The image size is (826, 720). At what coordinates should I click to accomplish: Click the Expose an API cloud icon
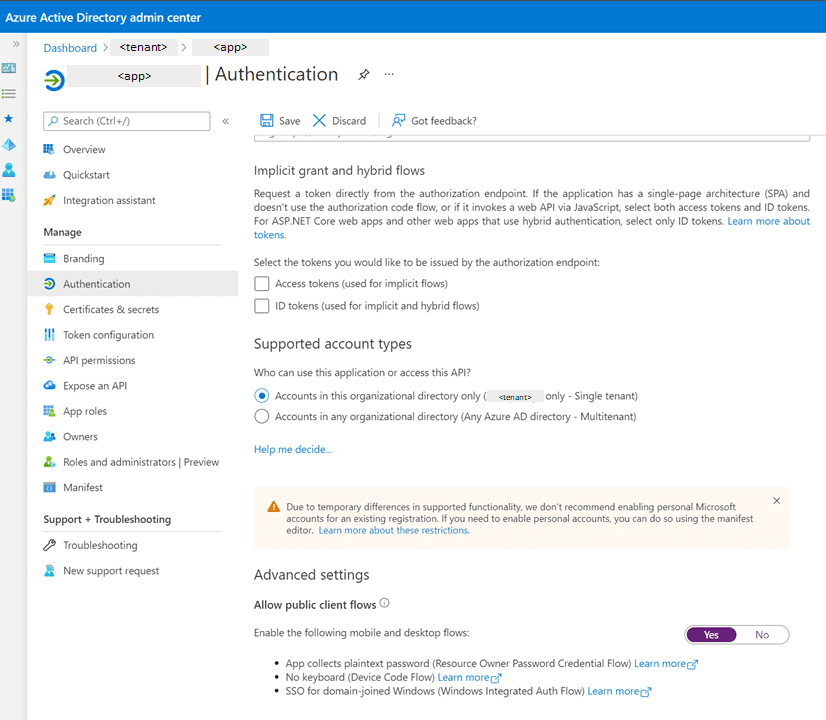pyautogui.click(x=49, y=386)
